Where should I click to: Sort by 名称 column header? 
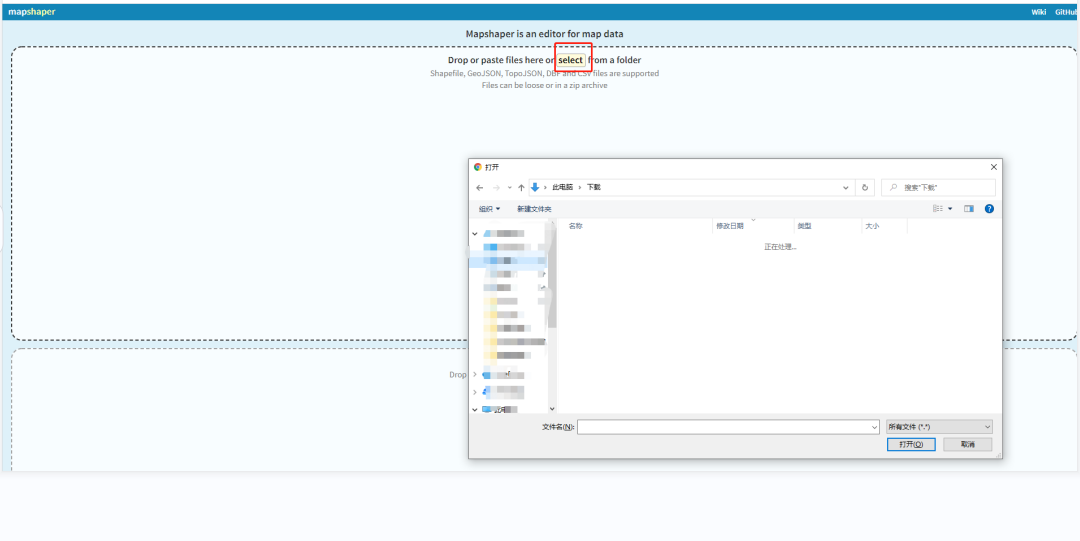click(x=576, y=226)
